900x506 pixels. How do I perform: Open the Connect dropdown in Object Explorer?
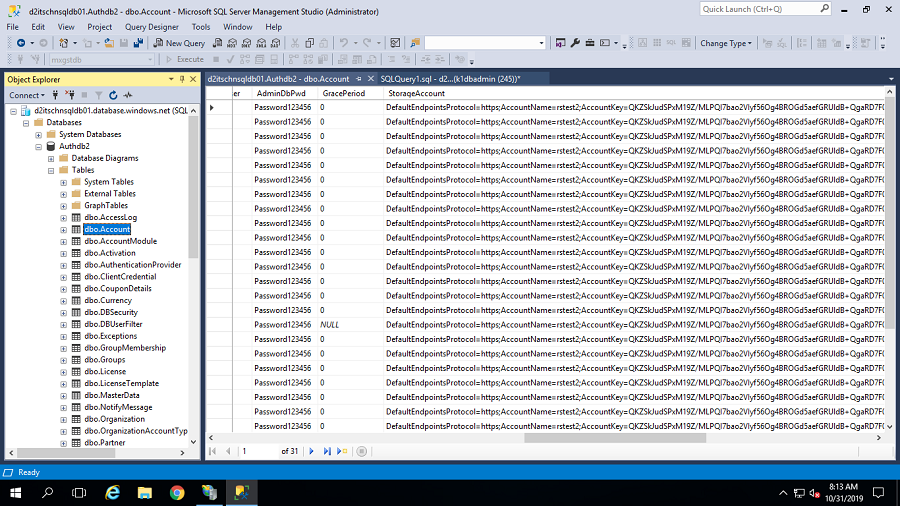pos(26,95)
